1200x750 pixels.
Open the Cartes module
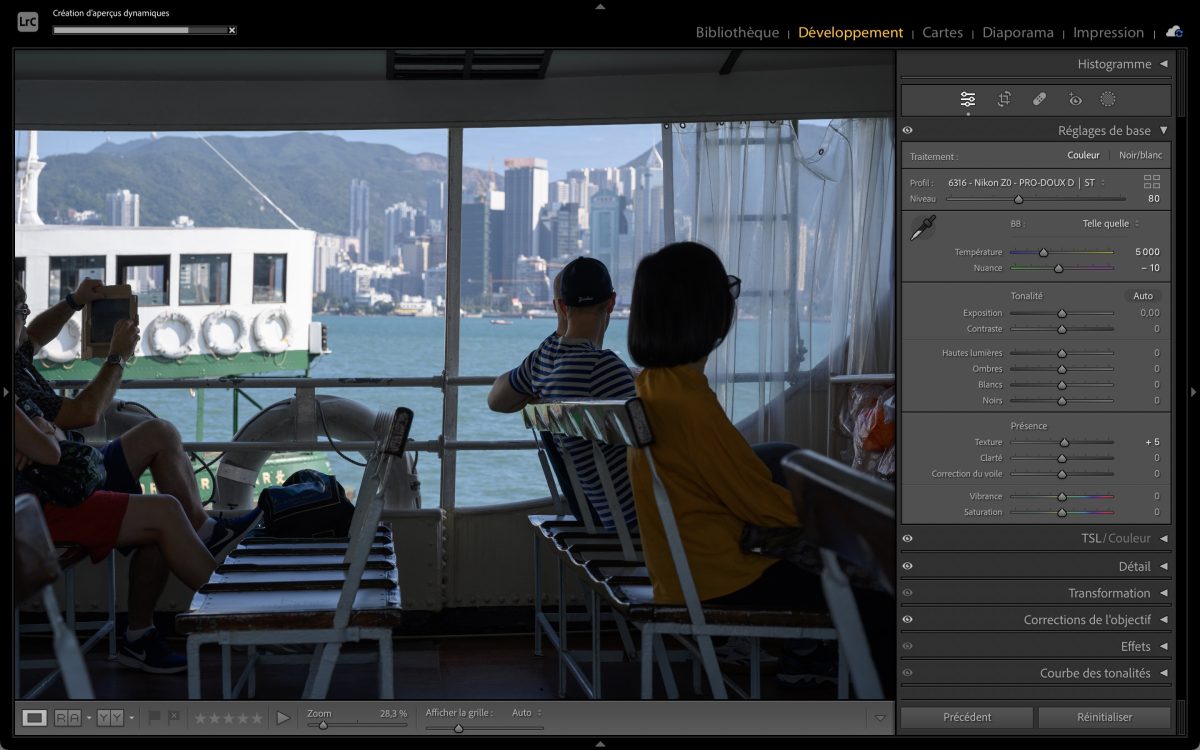942,32
